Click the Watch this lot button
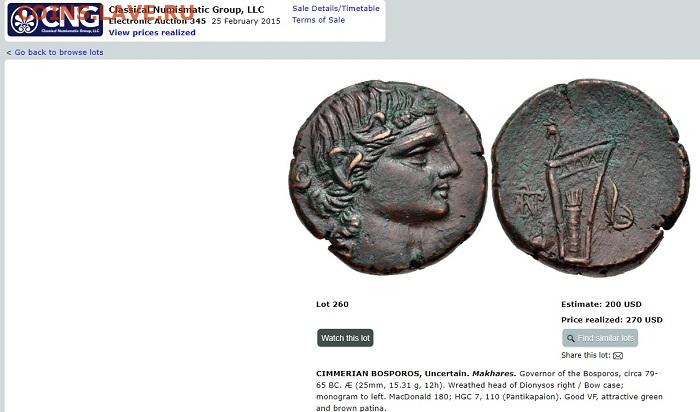 point(346,338)
